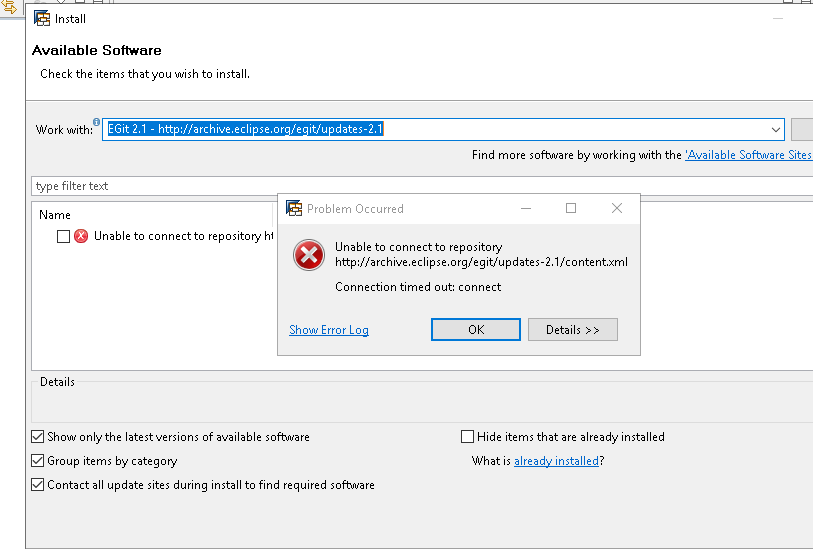Click the info decorator beside Work with label
The height and width of the screenshot is (549, 813).
[x=96, y=122]
